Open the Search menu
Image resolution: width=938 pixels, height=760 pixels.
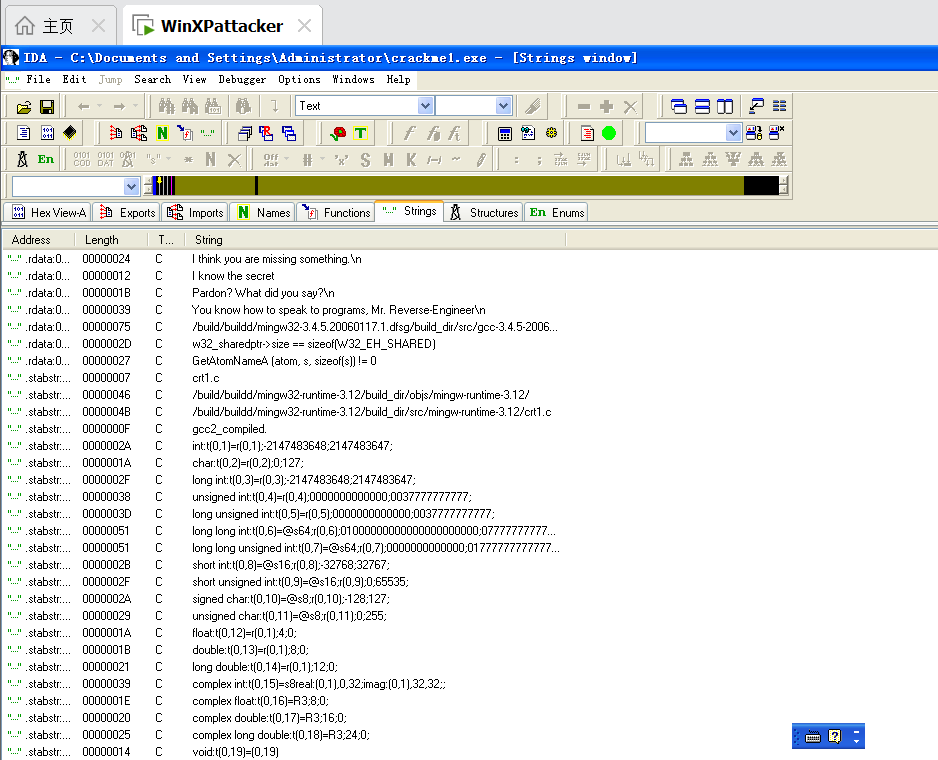pos(153,79)
